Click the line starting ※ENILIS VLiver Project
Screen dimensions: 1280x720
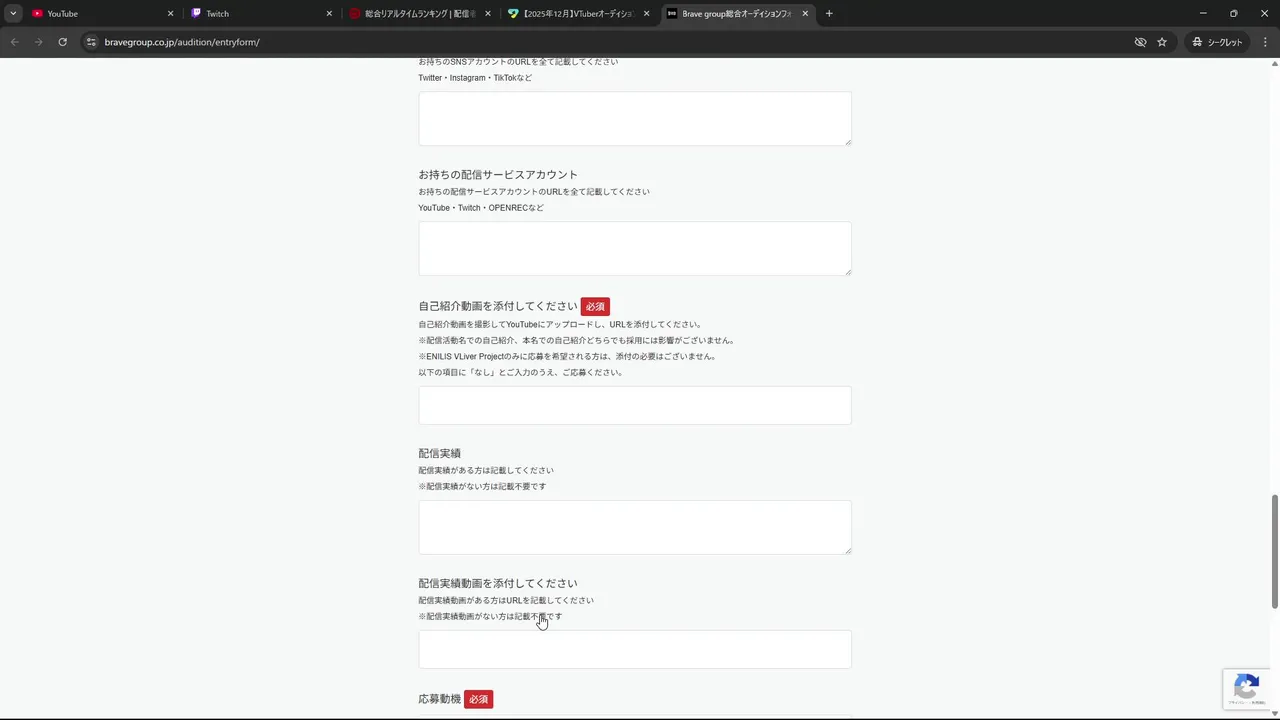(567, 357)
